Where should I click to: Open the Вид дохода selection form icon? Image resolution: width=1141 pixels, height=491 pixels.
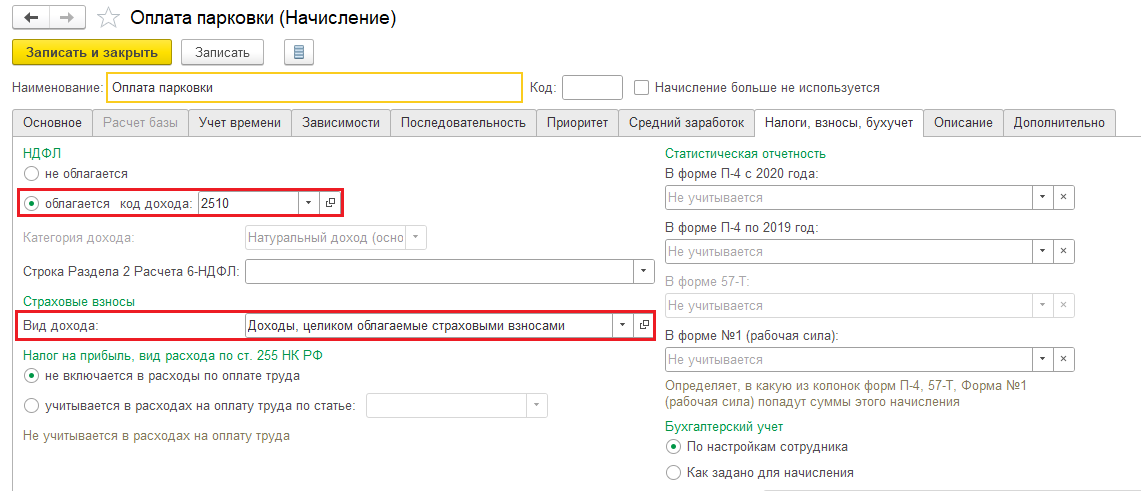[644, 325]
